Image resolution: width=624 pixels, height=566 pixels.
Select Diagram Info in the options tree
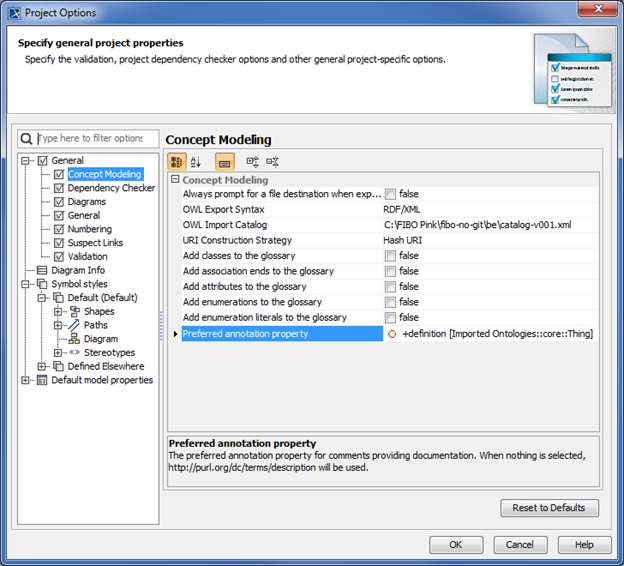78,270
